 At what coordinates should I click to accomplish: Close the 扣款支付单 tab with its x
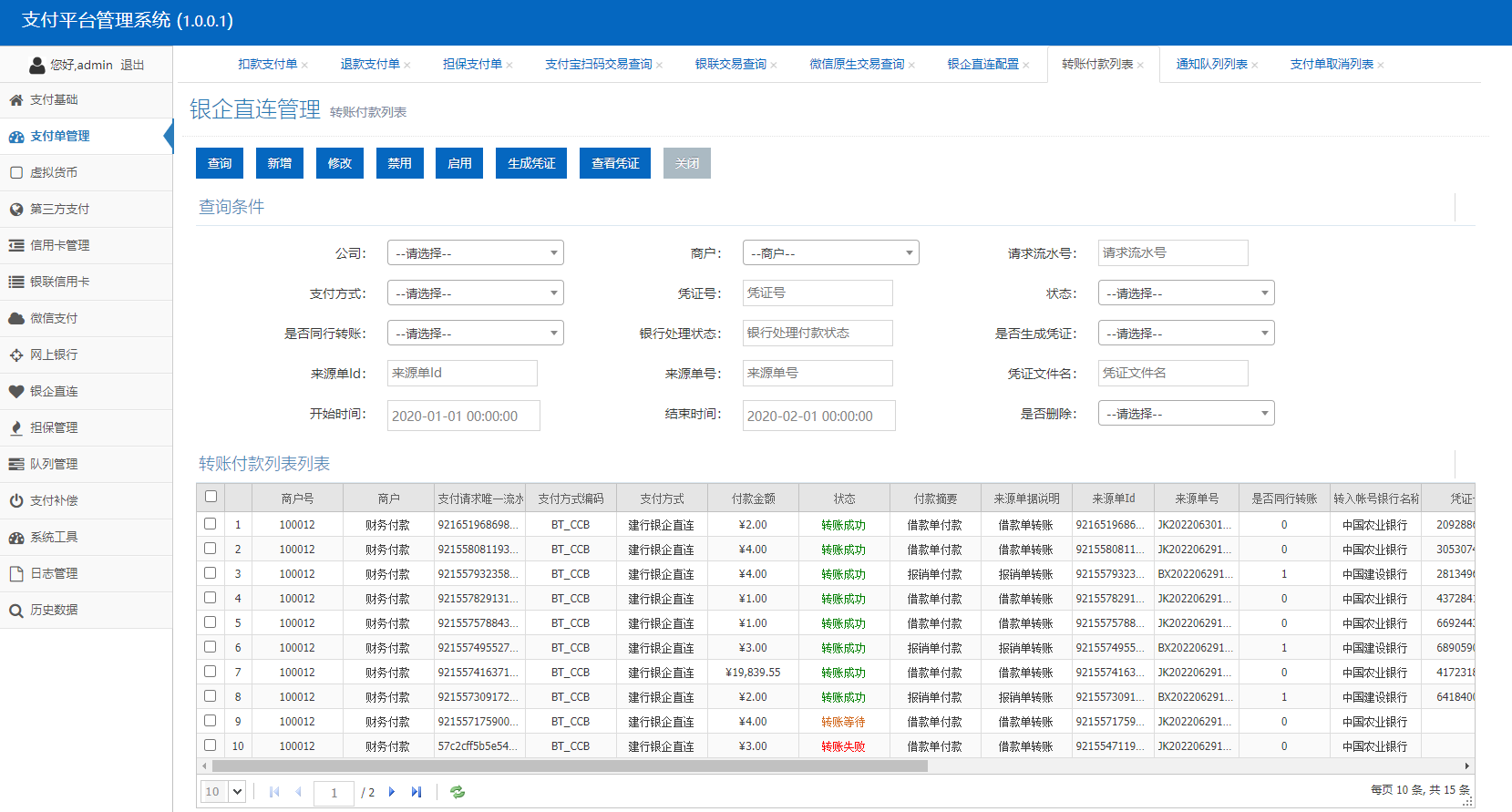click(x=304, y=65)
